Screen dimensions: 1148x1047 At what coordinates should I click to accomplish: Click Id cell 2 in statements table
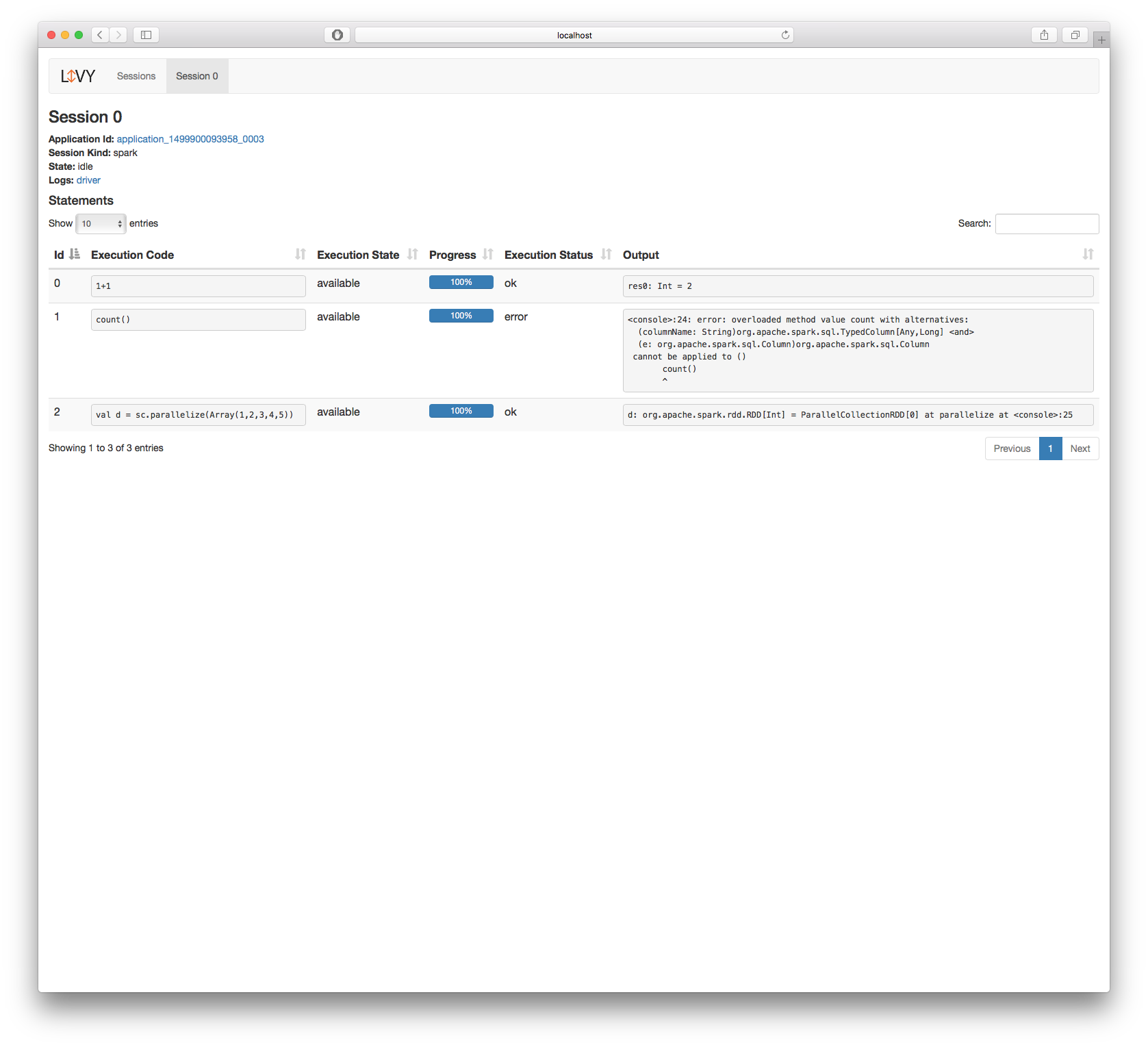(x=57, y=412)
